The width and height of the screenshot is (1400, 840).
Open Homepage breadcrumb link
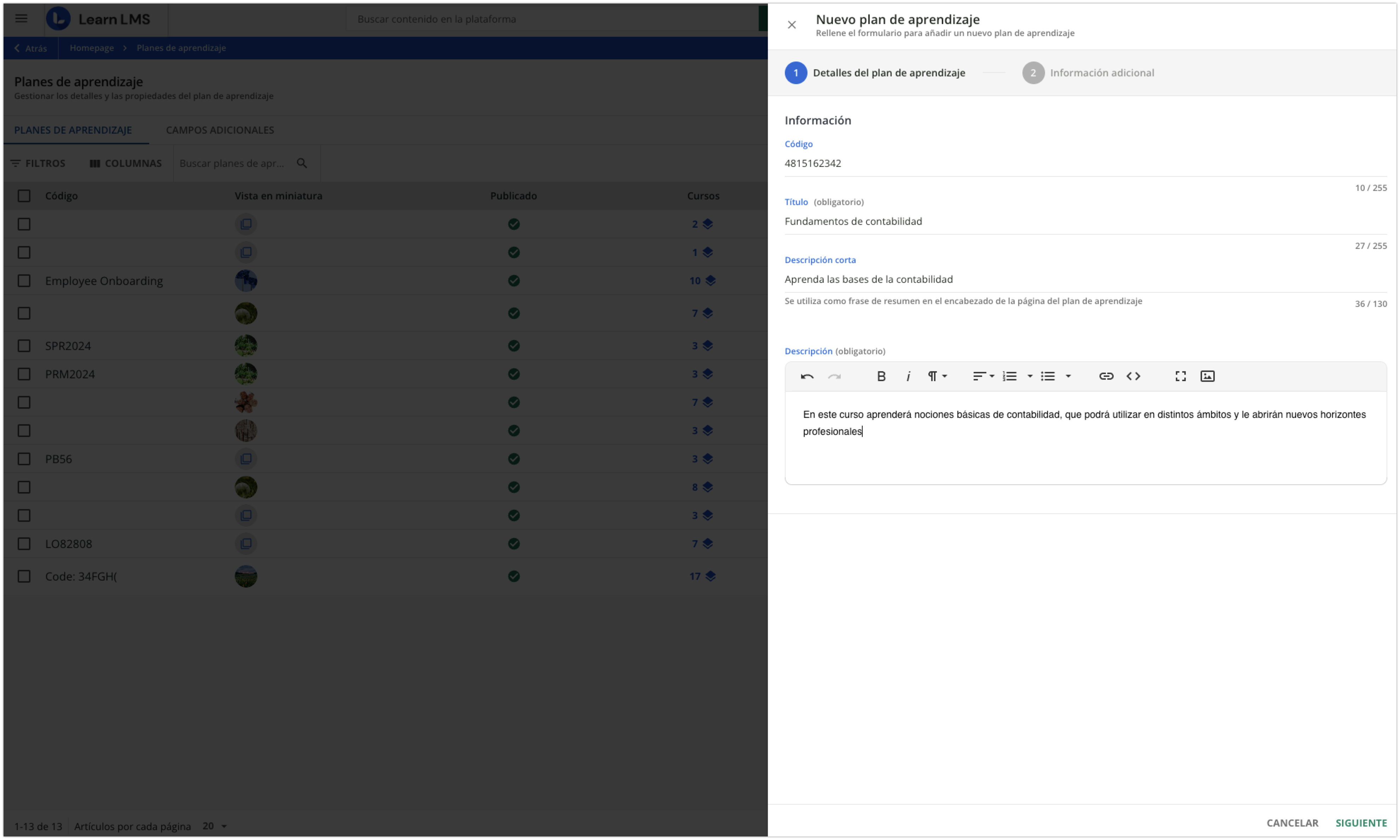(x=92, y=48)
